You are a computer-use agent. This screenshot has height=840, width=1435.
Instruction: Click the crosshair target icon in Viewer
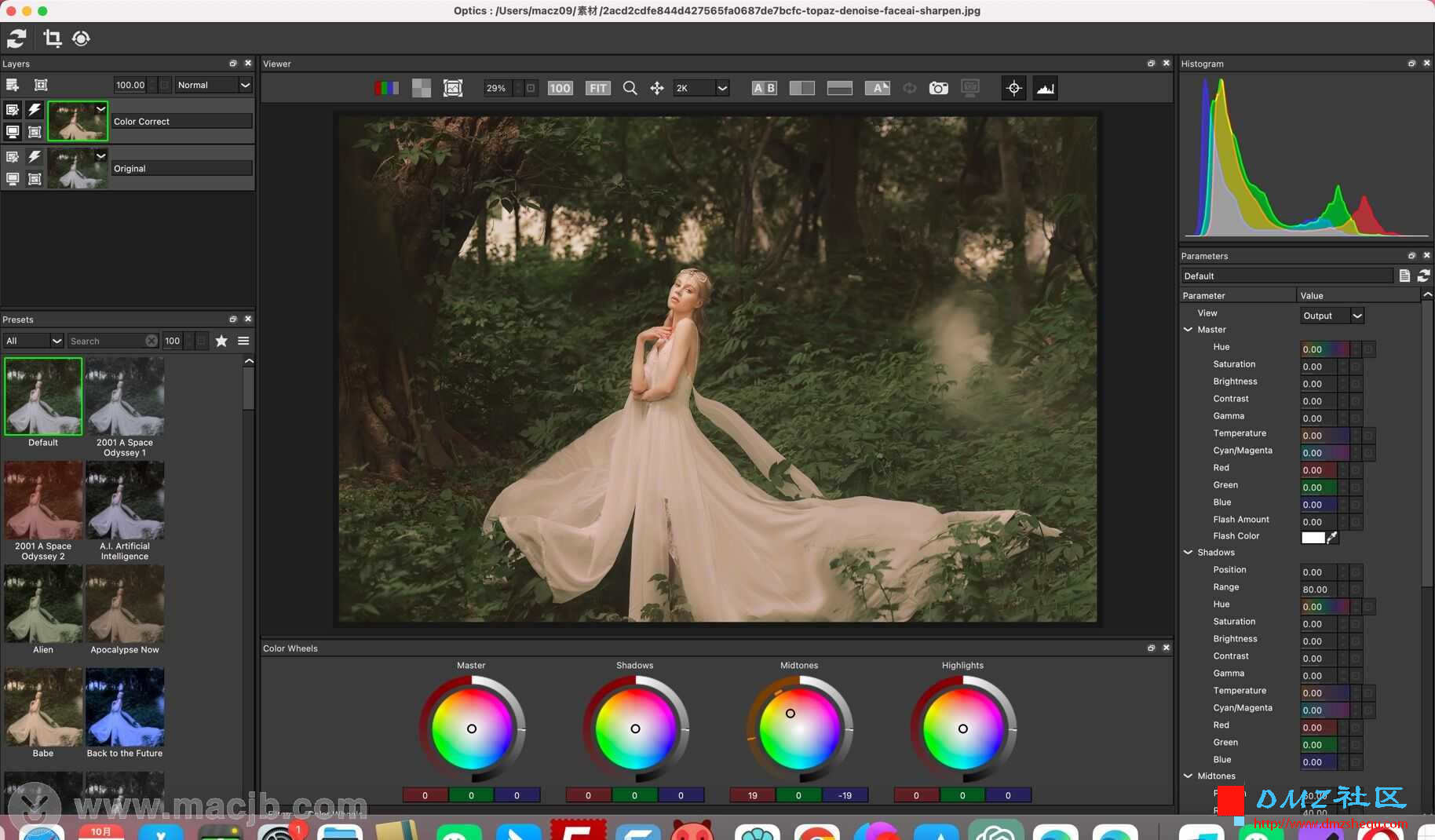pos(1014,88)
